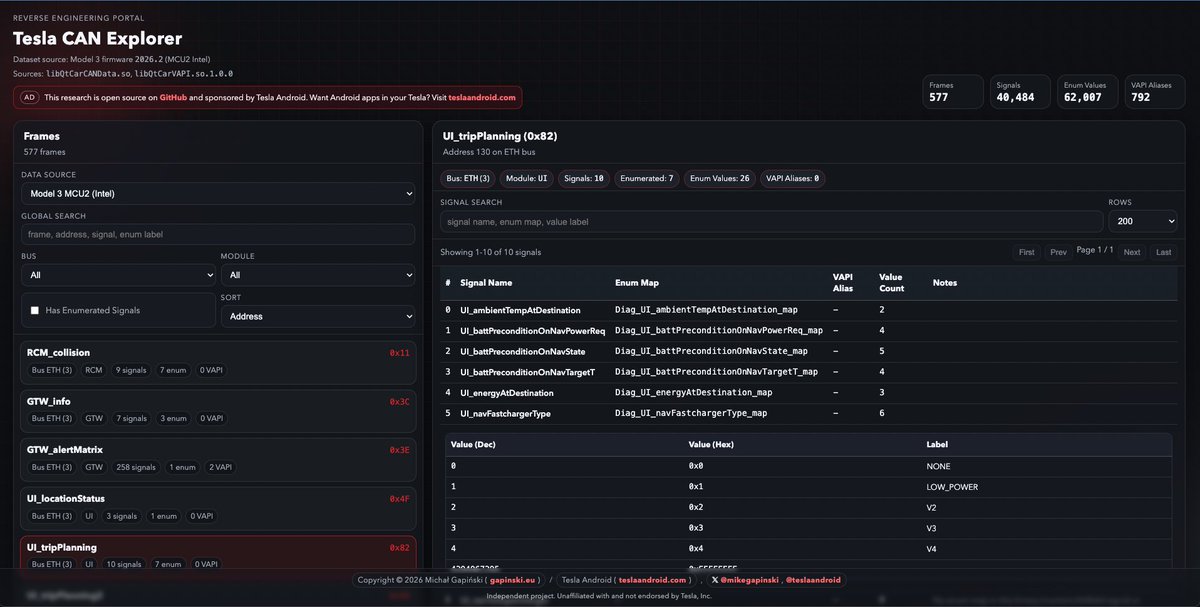Click the 0x11 address on RCM_collision

pyautogui.click(x=399, y=353)
